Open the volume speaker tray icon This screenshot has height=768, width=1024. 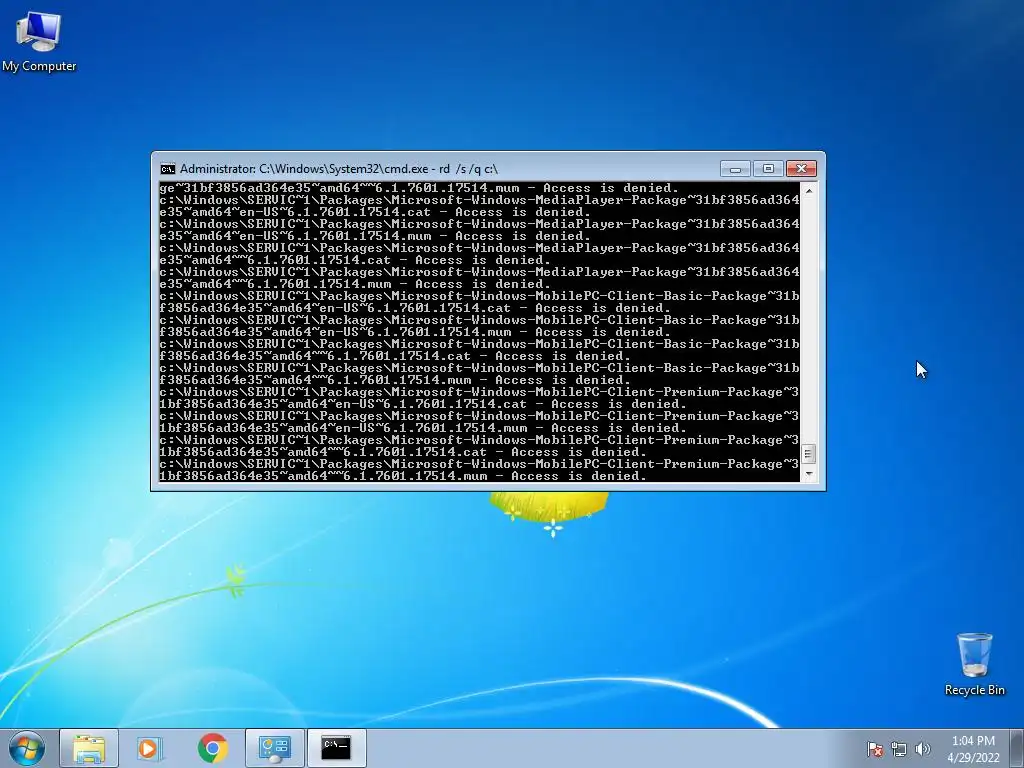click(x=922, y=749)
